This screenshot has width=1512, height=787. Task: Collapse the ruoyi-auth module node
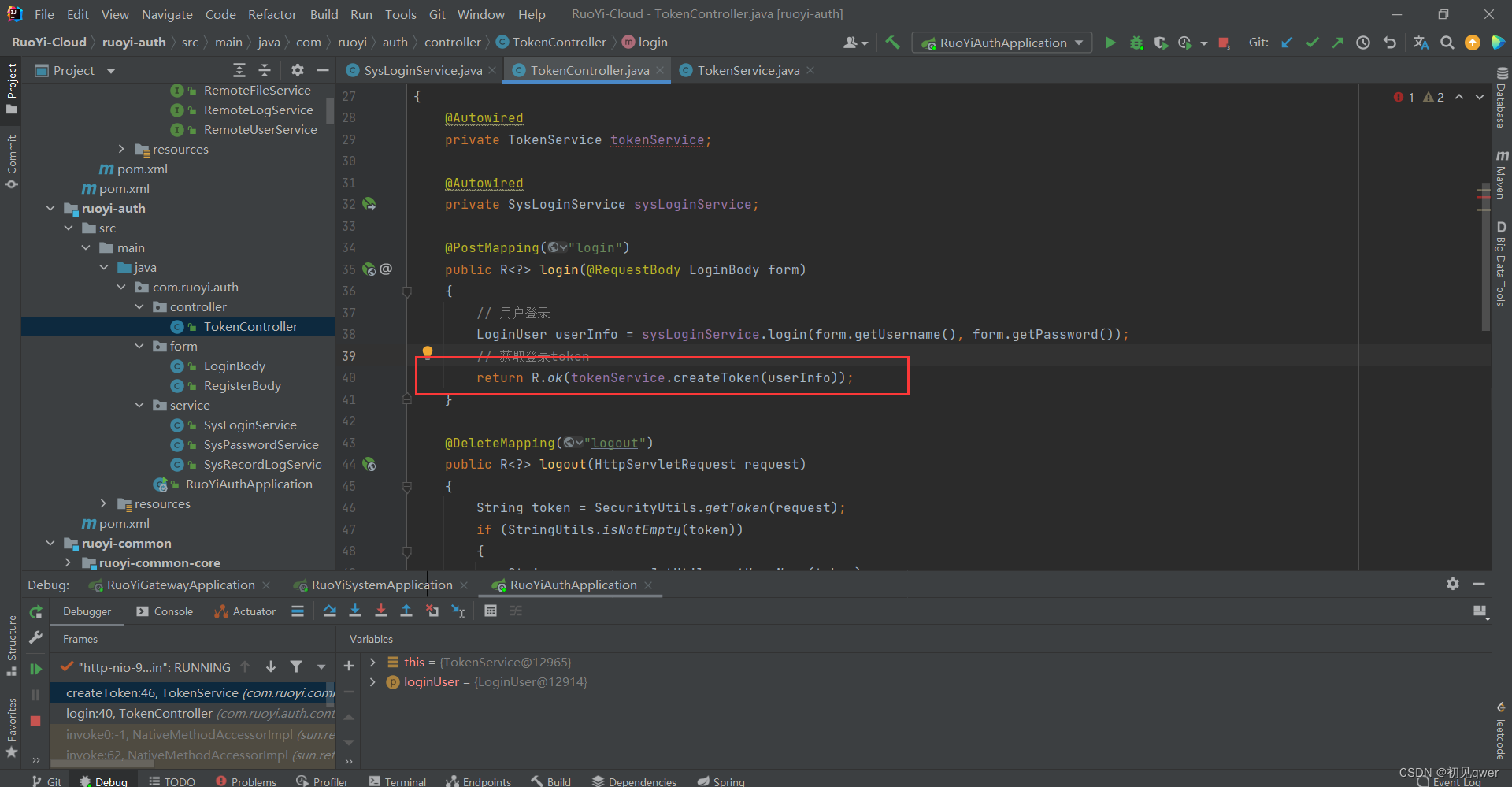pos(50,208)
